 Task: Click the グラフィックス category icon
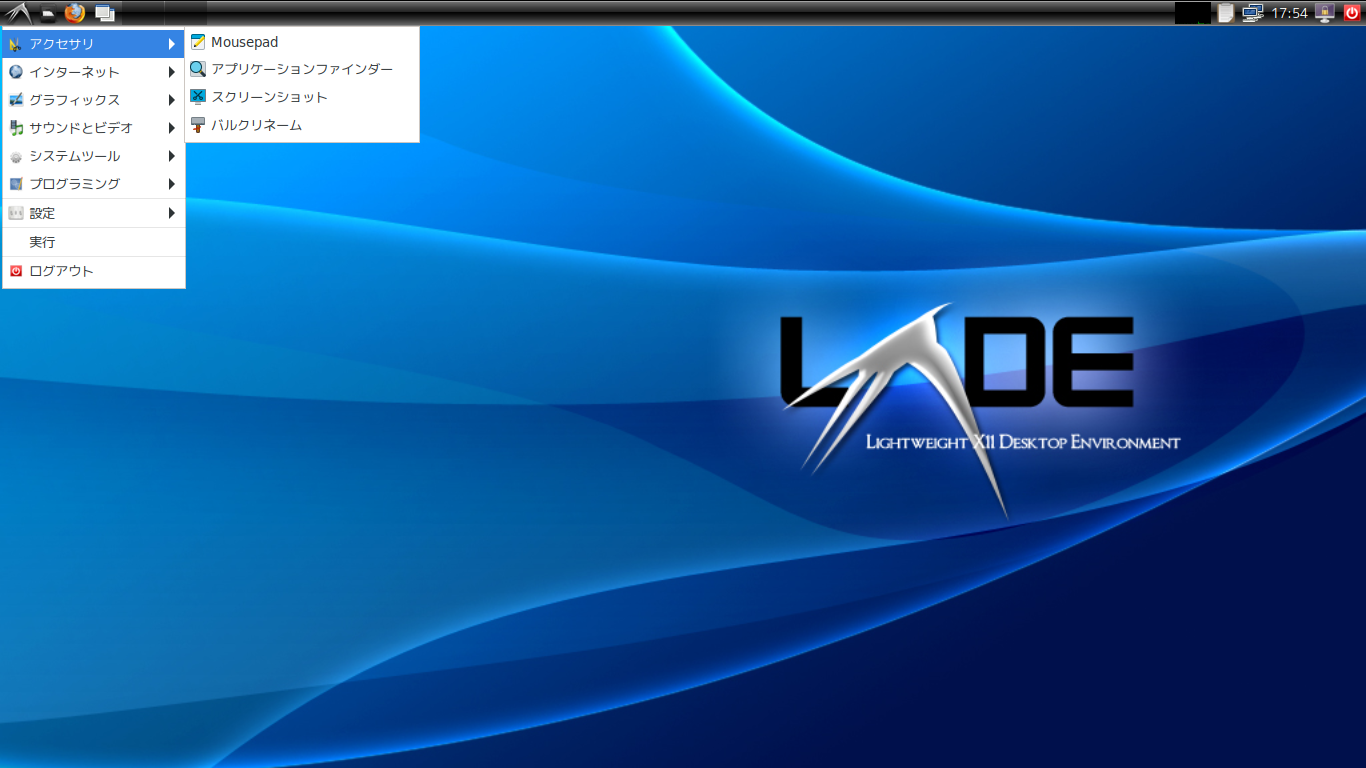click(16, 100)
